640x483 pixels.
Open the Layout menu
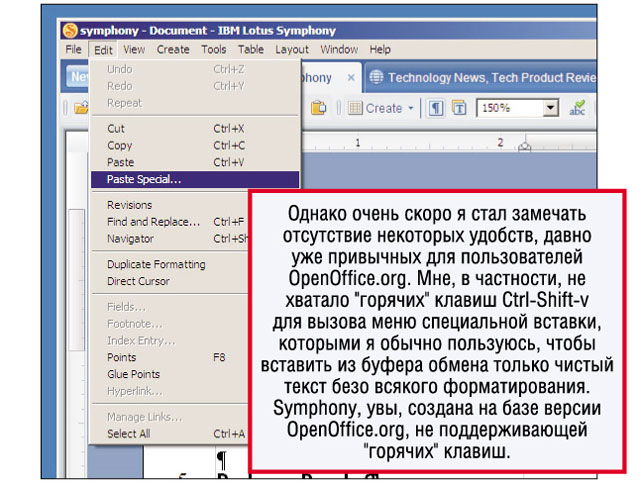click(292, 50)
